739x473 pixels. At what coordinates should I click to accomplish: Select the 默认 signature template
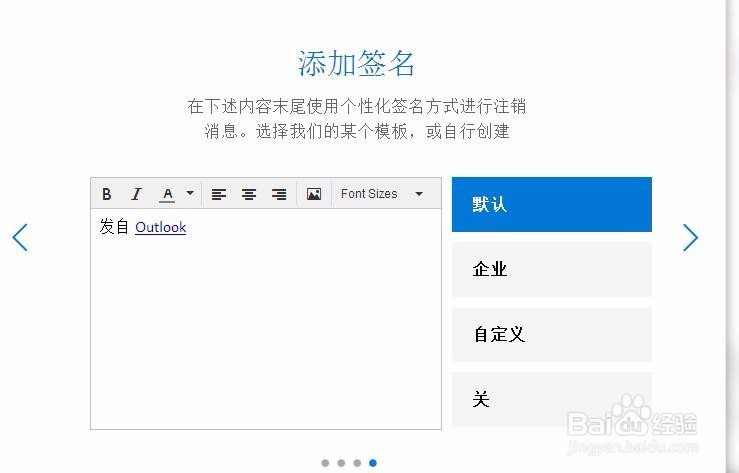coord(551,204)
